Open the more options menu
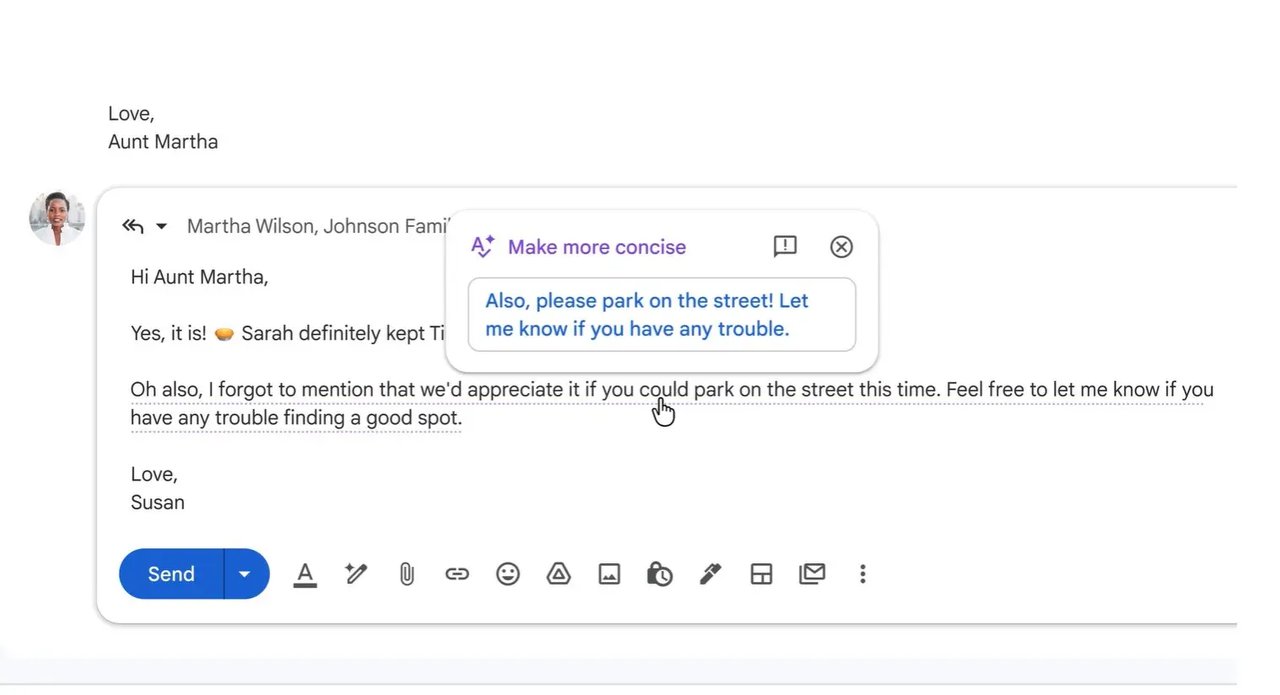 click(x=862, y=574)
